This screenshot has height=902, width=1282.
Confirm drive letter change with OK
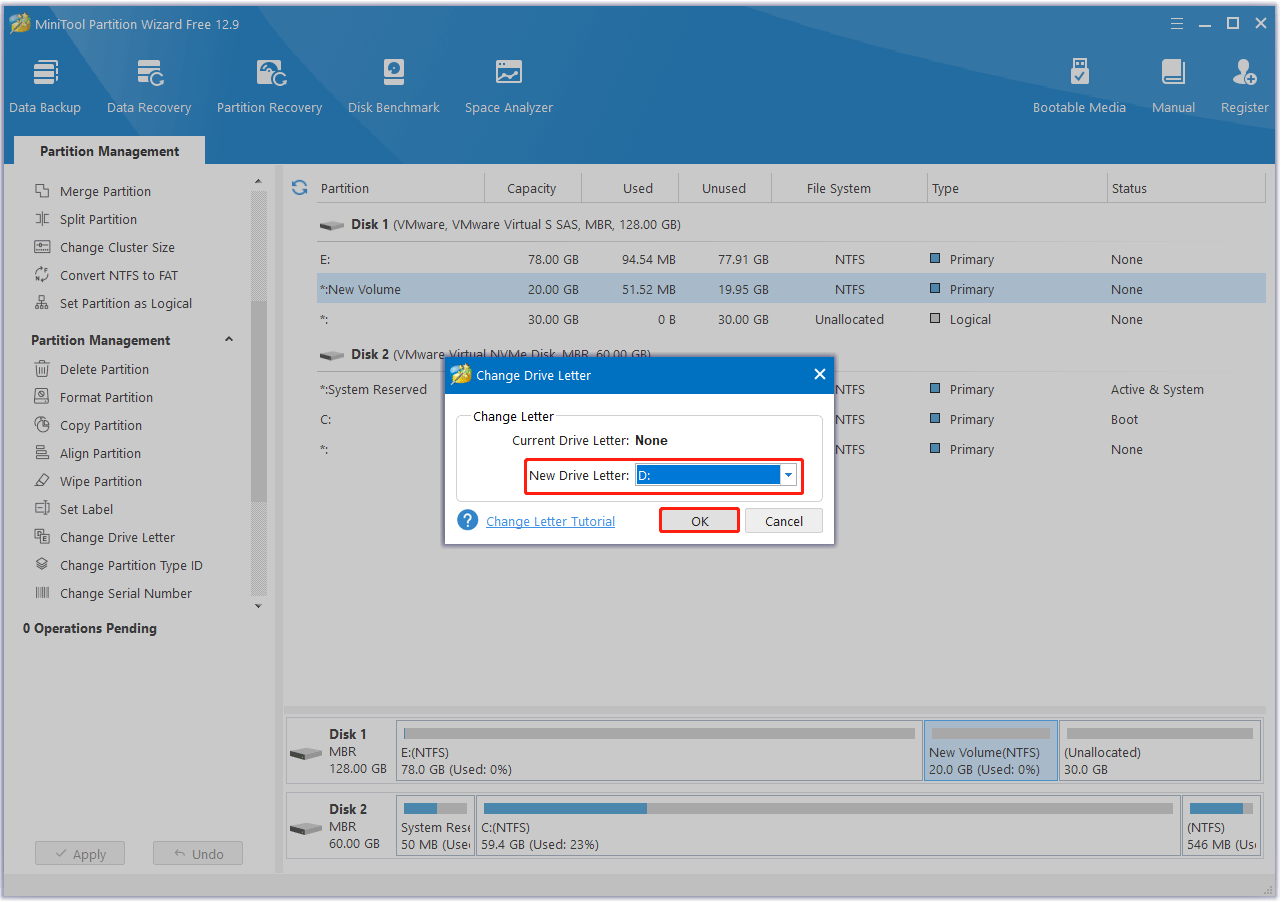click(699, 520)
